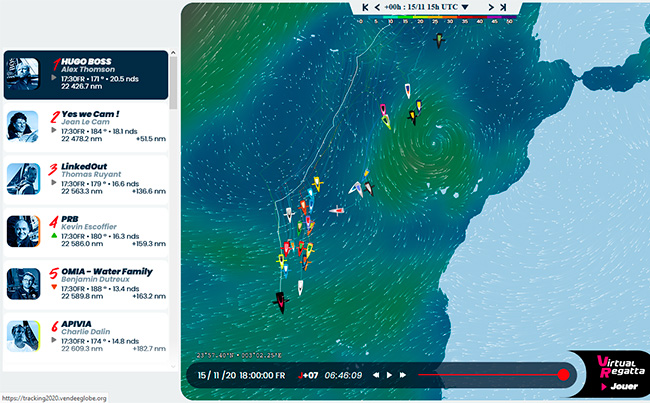This screenshot has height=403, width=650.
Task: Select the HUGO BOSS skipper card
Action: pos(86,75)
